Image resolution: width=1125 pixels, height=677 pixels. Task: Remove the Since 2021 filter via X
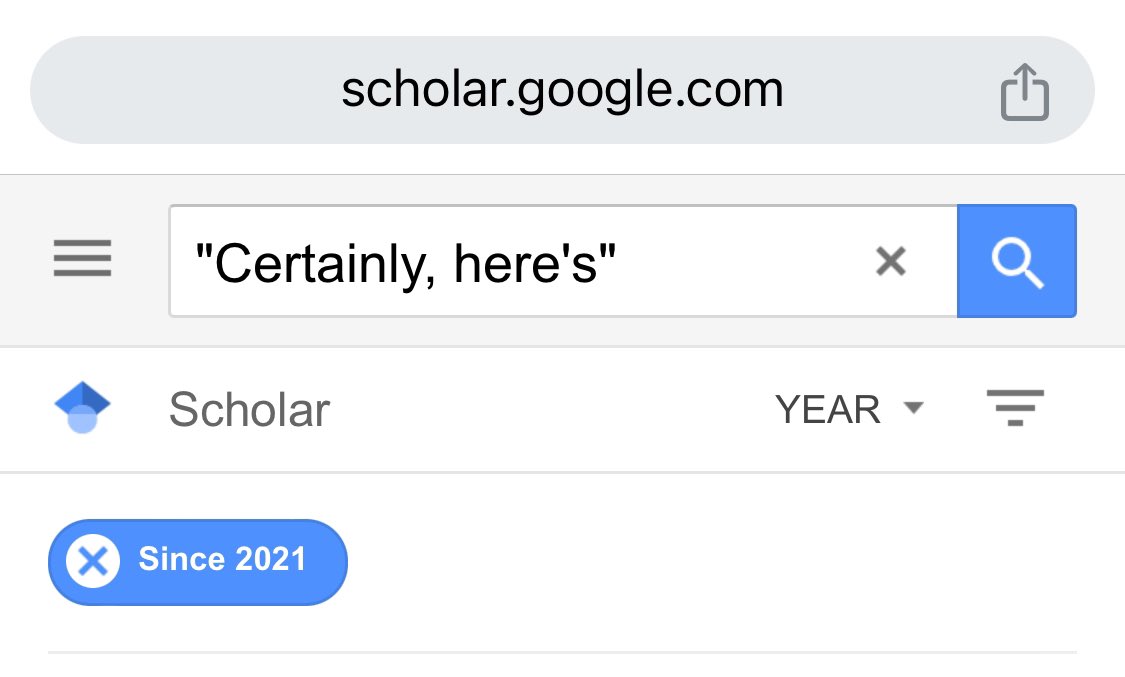pos(93,561)
